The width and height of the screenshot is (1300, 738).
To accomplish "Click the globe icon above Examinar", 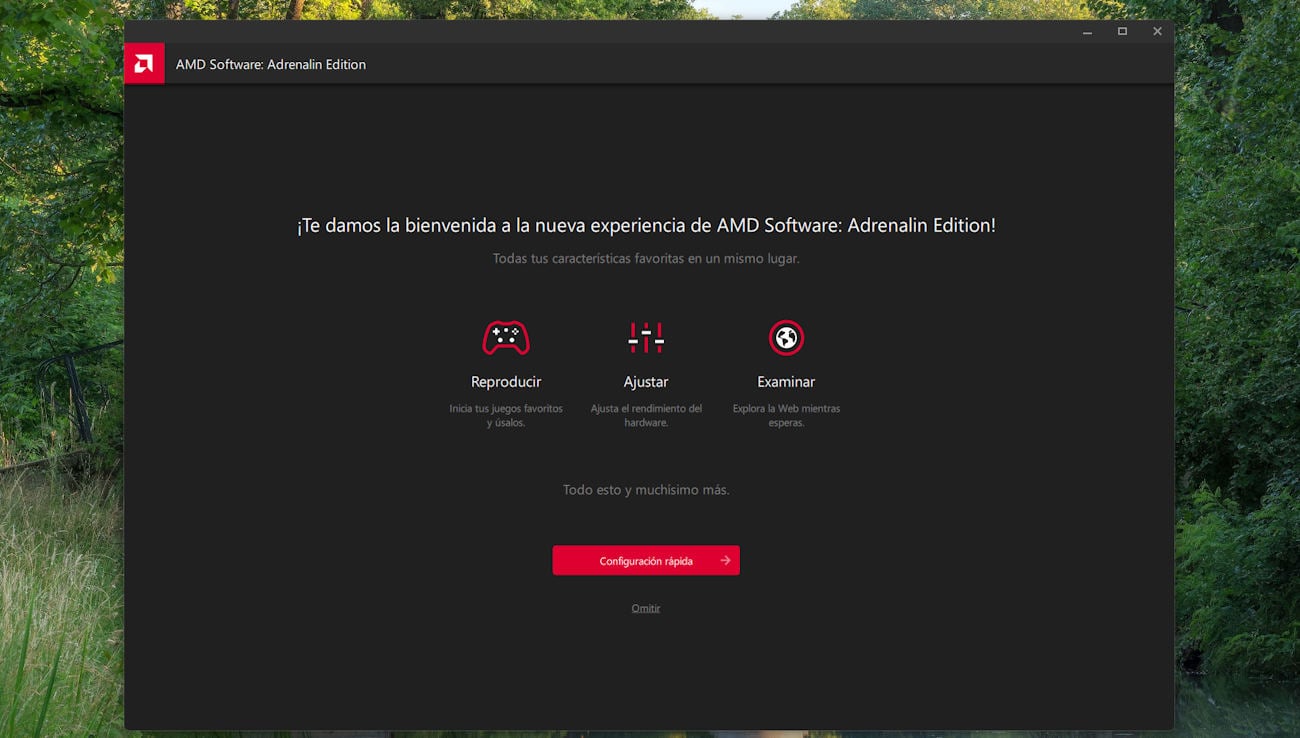I will pyautogui.click(x=786, y=338).
